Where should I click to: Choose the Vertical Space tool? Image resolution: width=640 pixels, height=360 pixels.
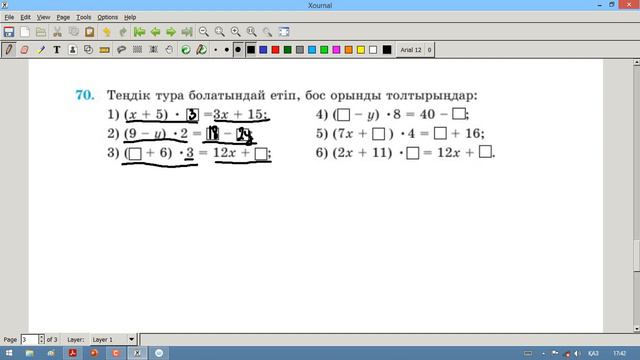click(153, 50)
